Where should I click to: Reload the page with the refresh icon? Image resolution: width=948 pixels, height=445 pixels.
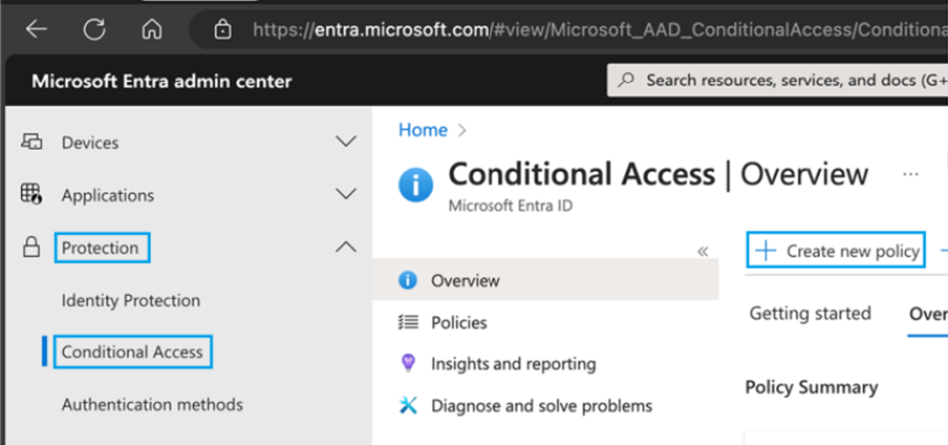click(95, 29)
